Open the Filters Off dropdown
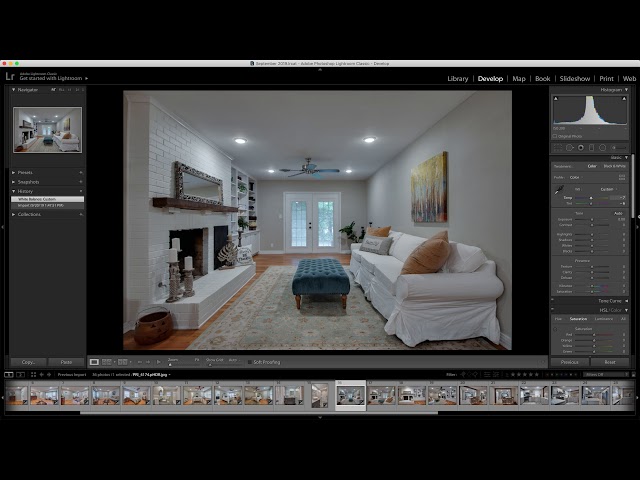Viewport: 640px width, 480px height. (x=606, y=375)
